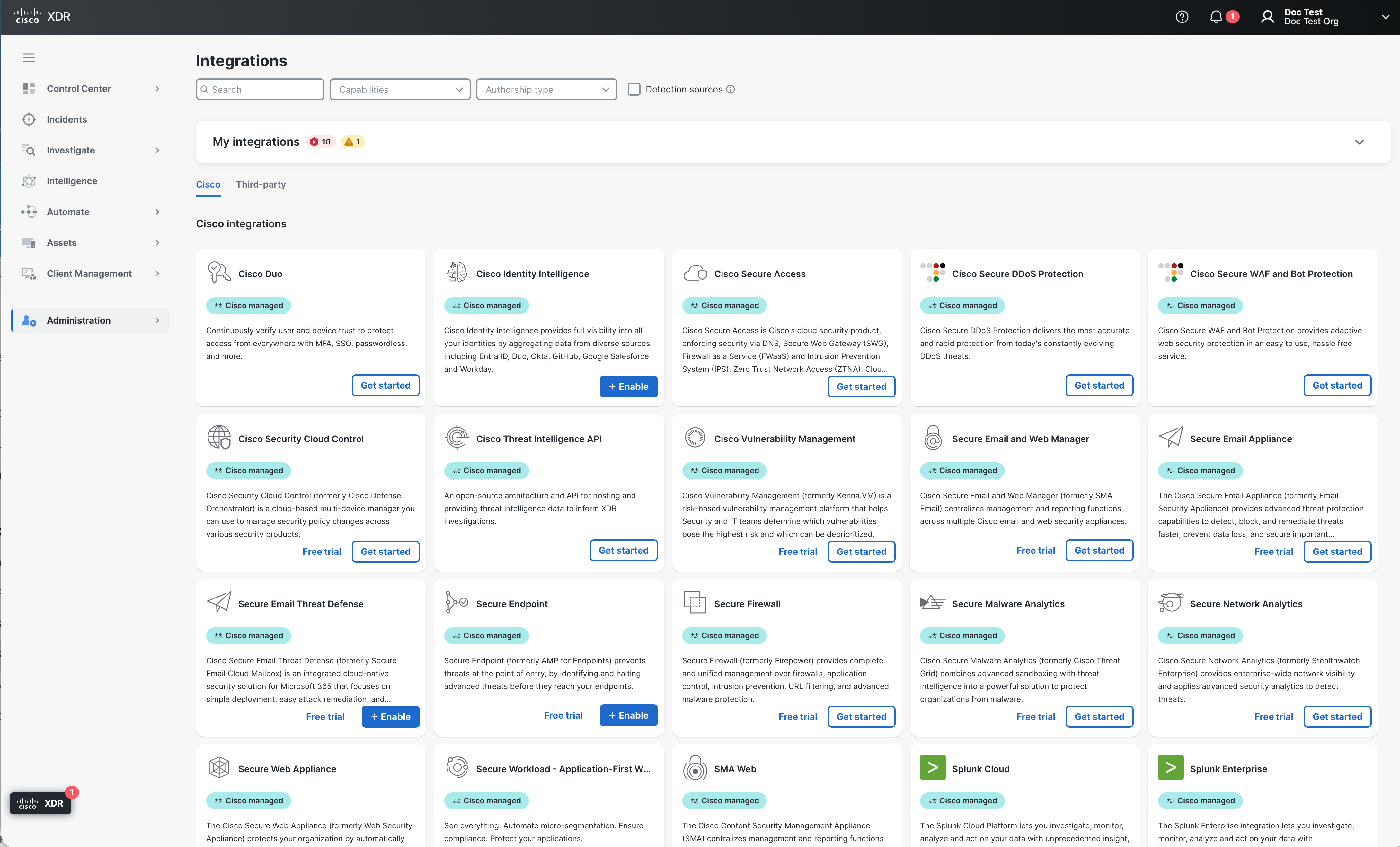Screen dimensions: 1400x847
Task: Click the Incidents target icon
Action: [x=29, y=119]
